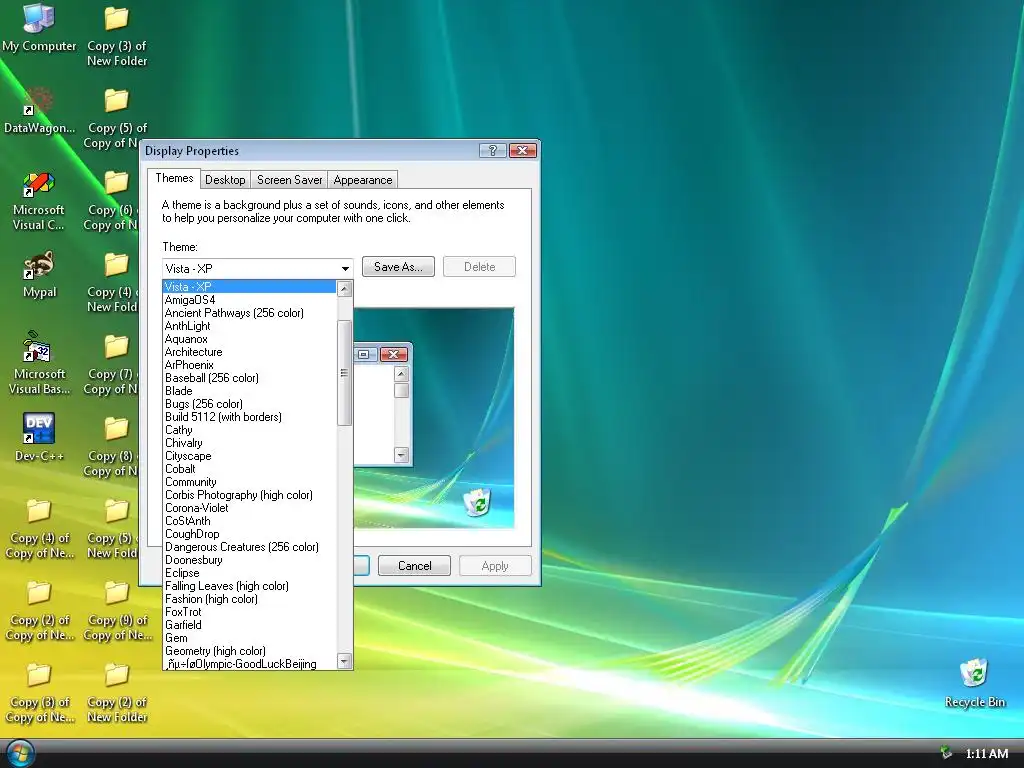Open the Appearance tab
Screen dimensions: 1024x768
tap(362, 180)
